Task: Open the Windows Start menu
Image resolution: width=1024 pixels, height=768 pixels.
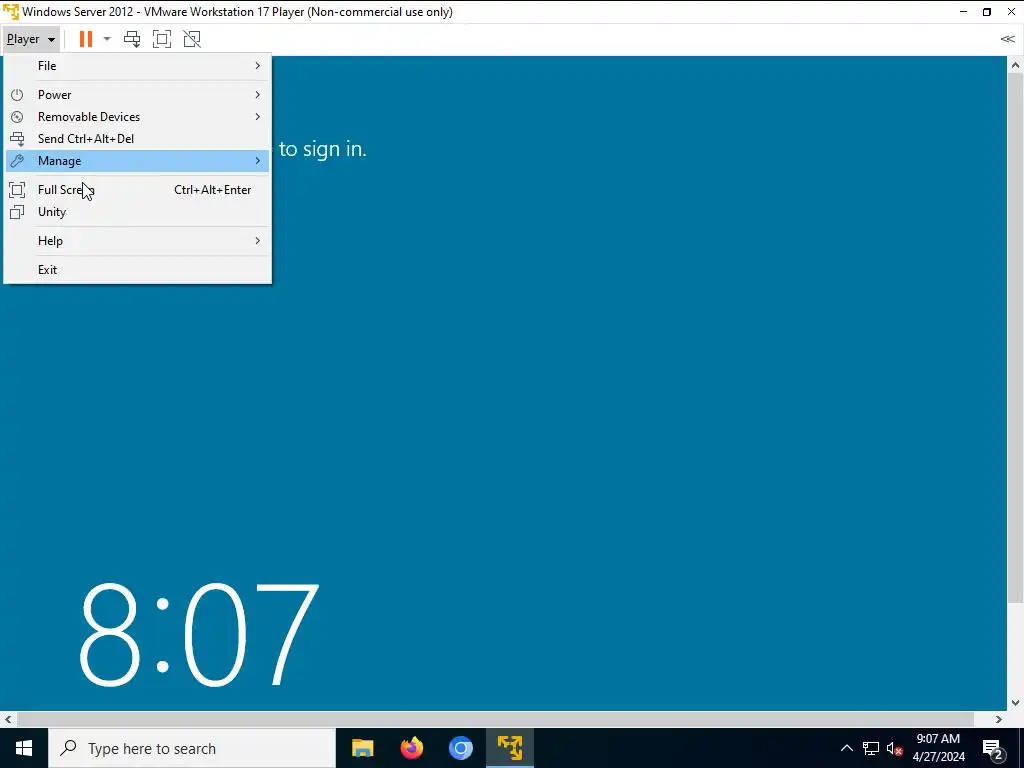Action: 24,748
